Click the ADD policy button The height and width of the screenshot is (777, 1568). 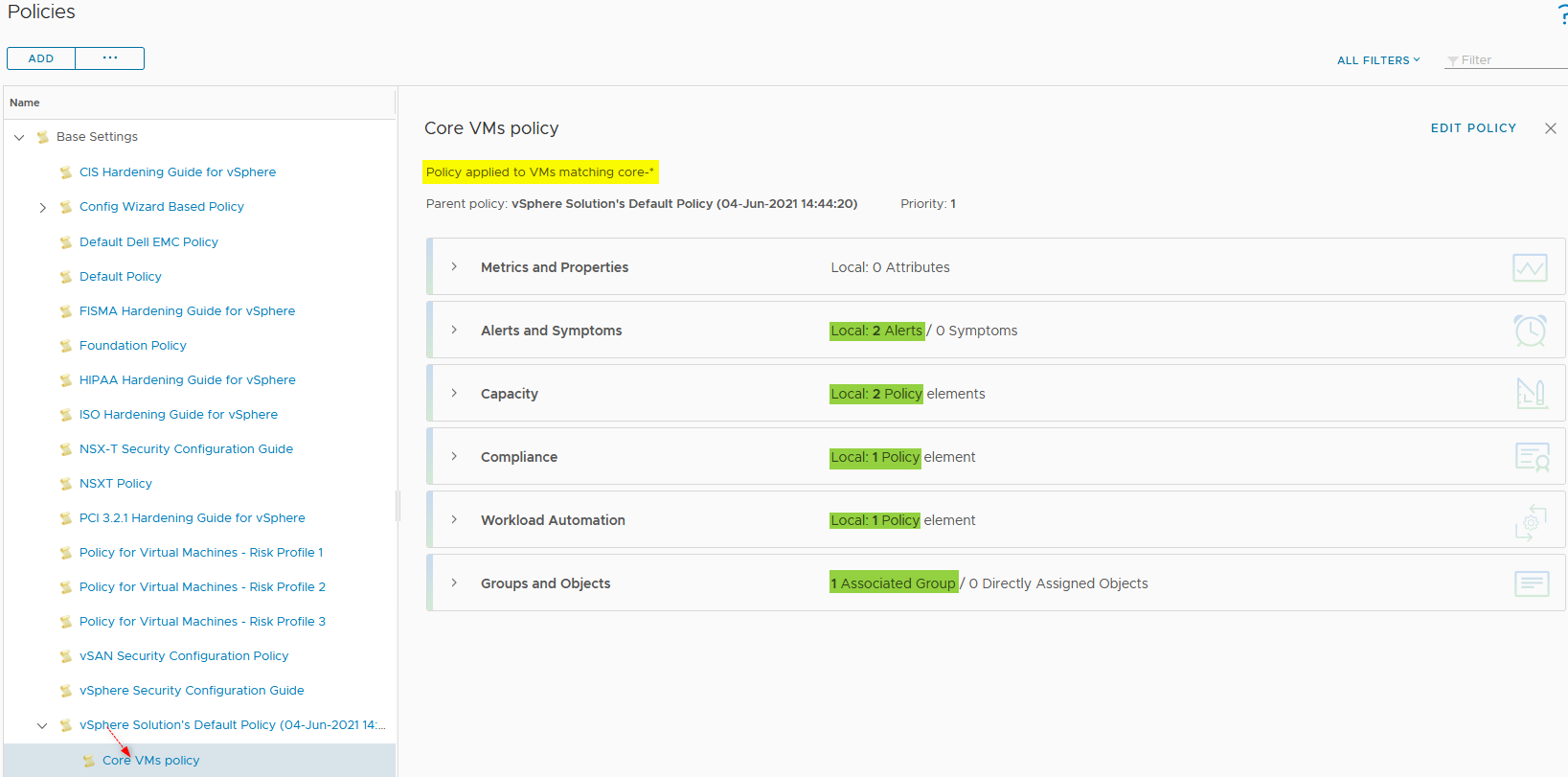[41, 58]
